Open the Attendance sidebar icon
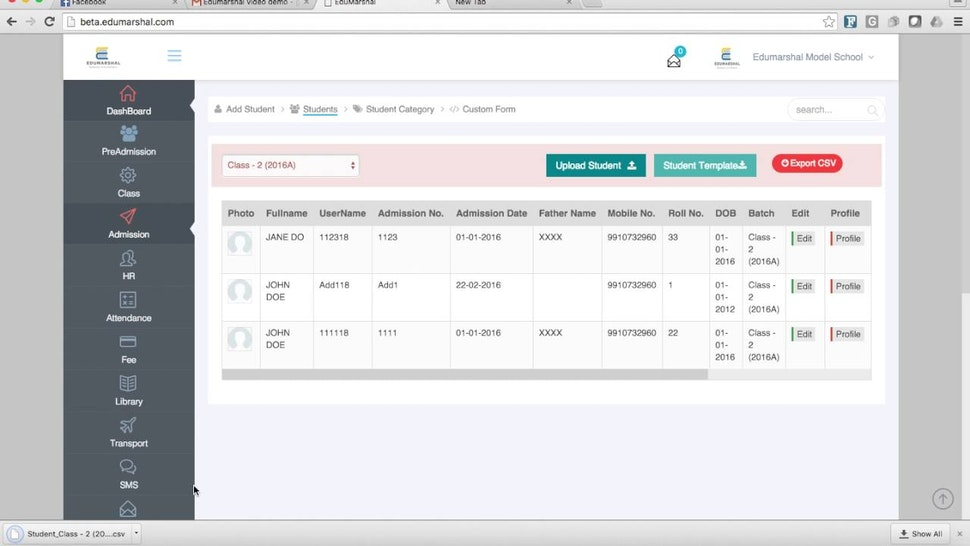This screenshot has width=970, height=546. coord(128,300)
